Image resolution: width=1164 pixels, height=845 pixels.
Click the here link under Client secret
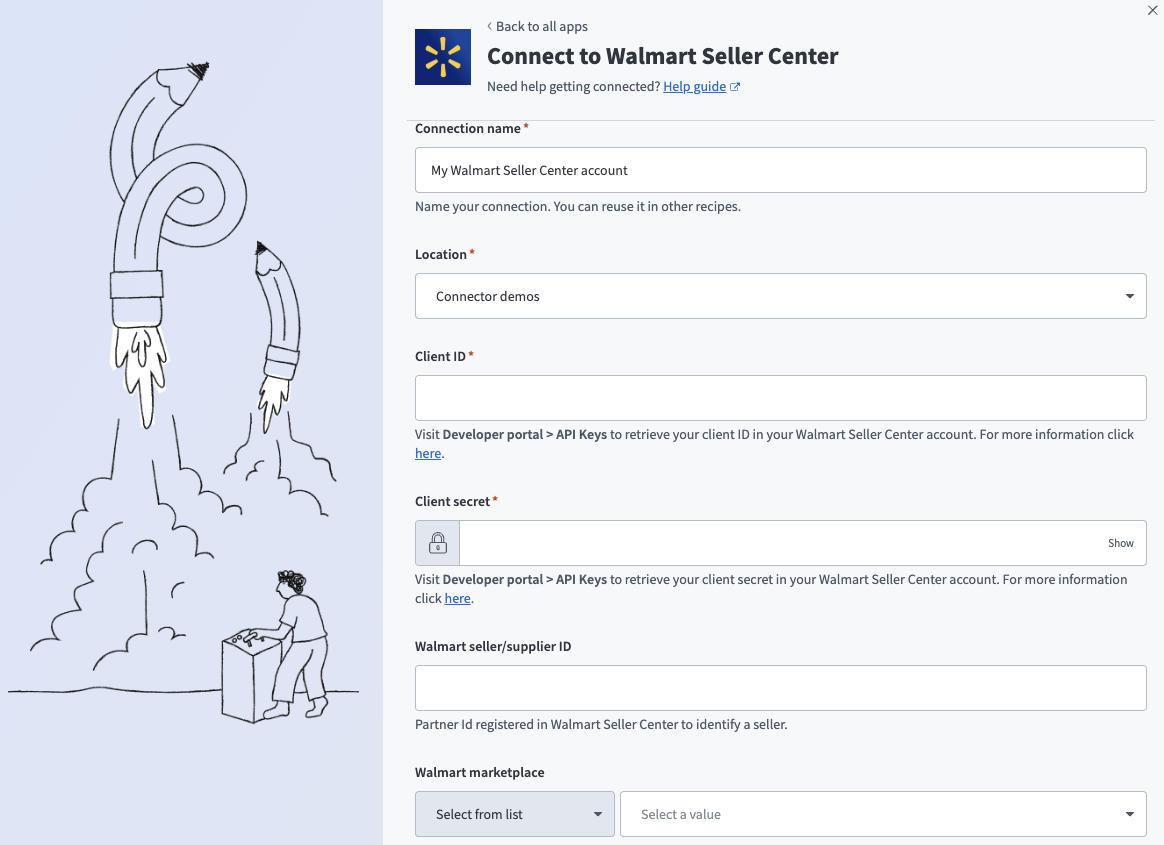point(457,598)
